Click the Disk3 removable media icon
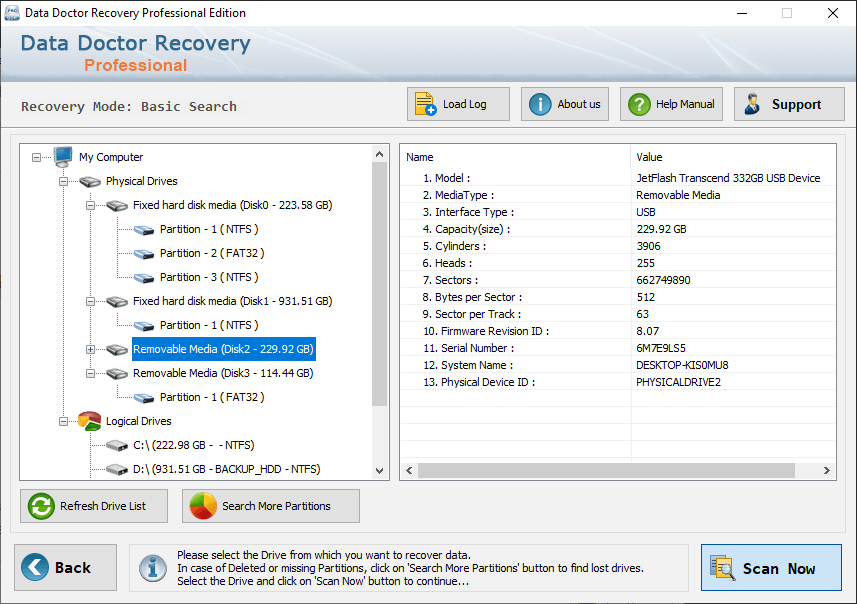 coord(117,374)
